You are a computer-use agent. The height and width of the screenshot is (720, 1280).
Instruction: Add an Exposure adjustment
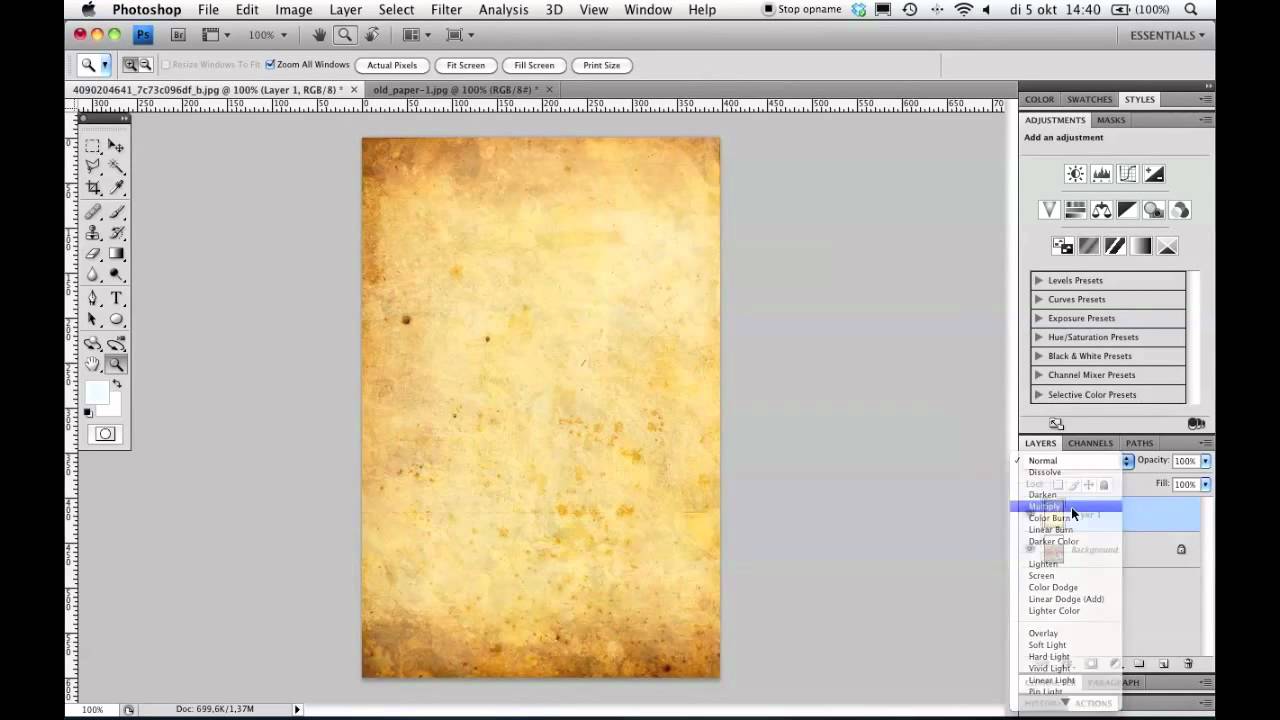coord(1153,174)
